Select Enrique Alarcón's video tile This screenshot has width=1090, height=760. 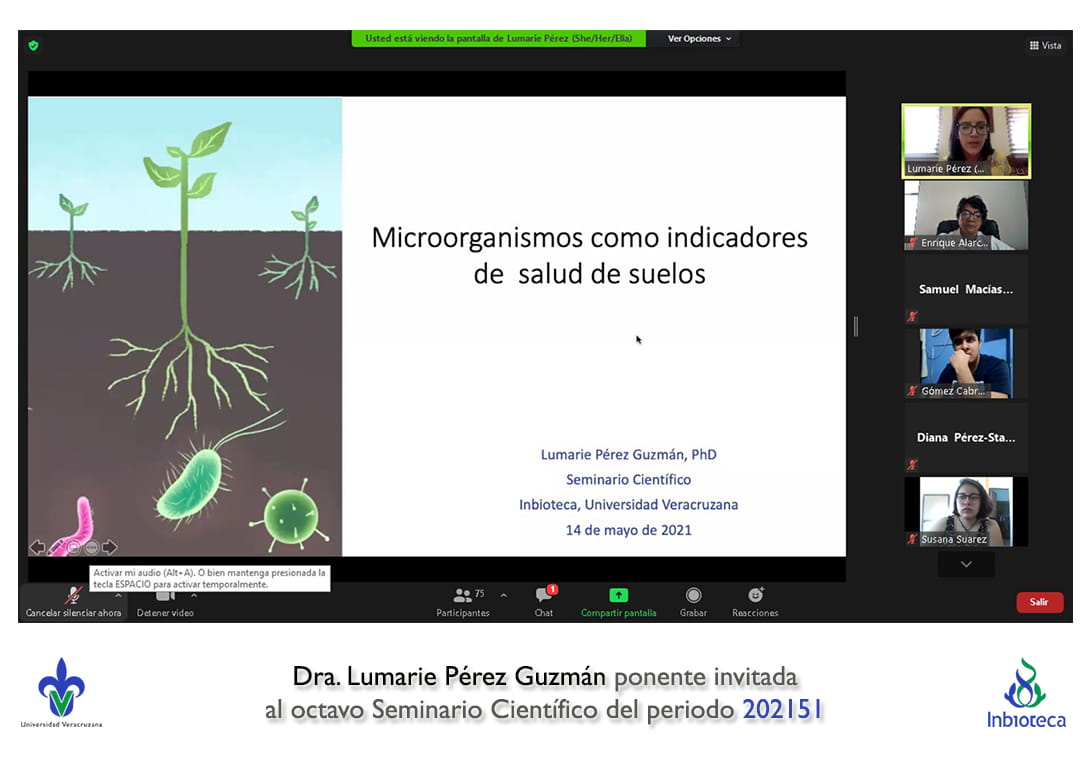point(966,215)
